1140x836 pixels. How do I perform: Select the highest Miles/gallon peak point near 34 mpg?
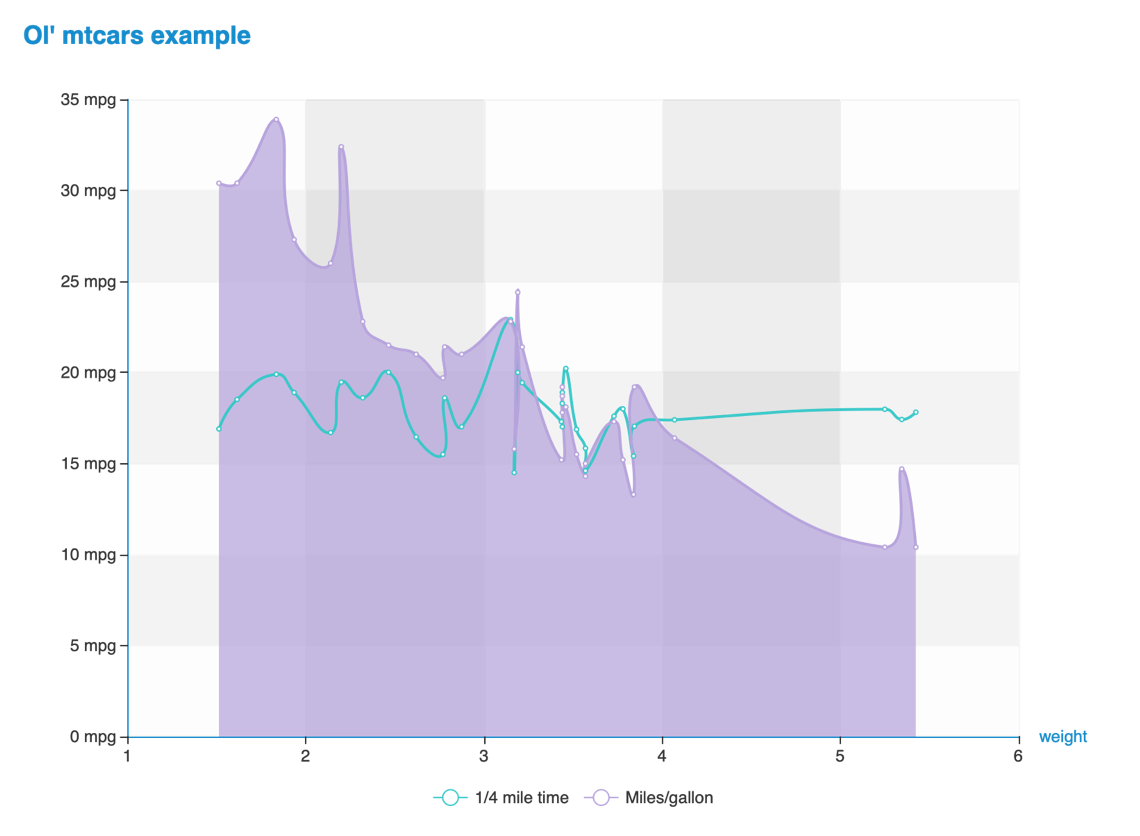tap(276, 120)
